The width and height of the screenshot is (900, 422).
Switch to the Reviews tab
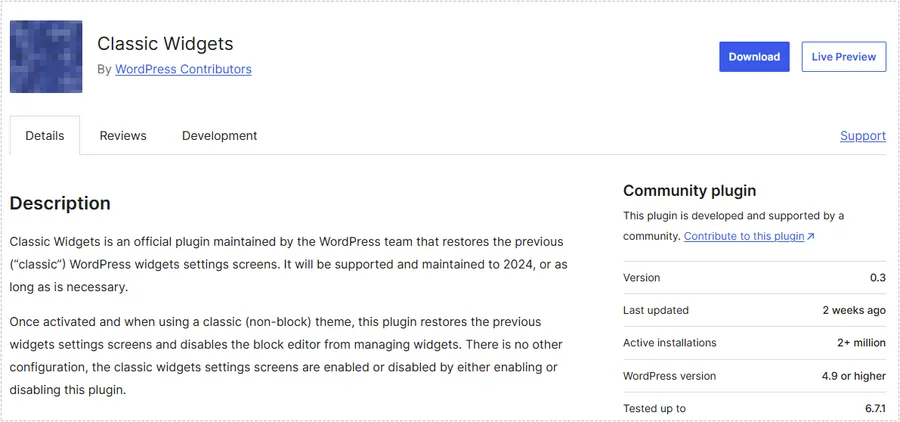click(x=123, y=136)
